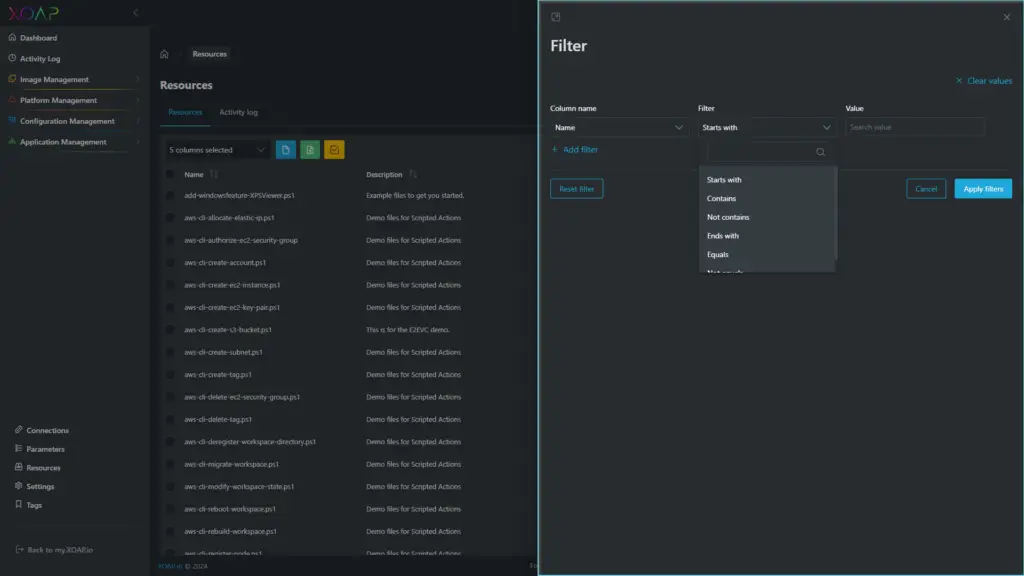1024x576 pixels.
Task: Click the XOAP logo
Action: 33,13
